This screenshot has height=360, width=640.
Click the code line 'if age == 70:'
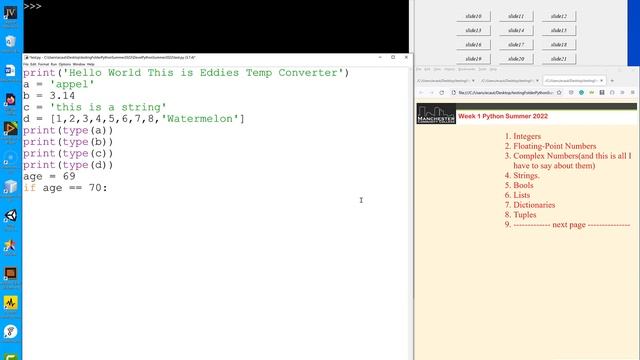65,188
